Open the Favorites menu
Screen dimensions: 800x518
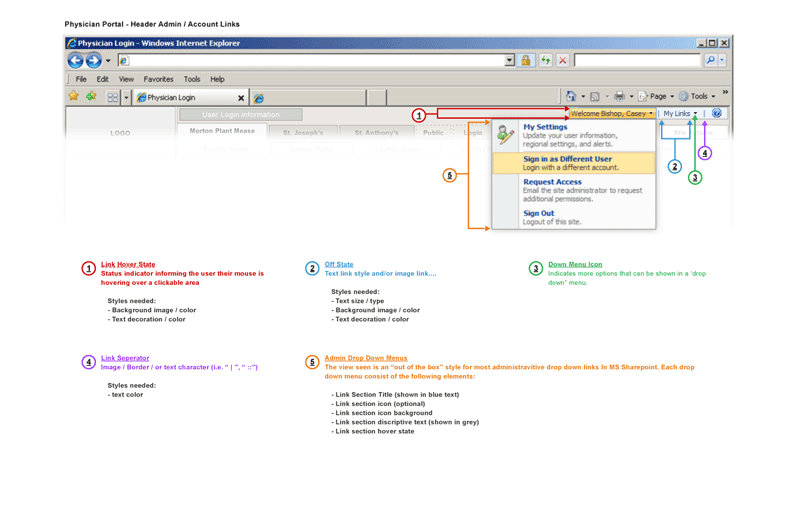(x=158, y=79)
